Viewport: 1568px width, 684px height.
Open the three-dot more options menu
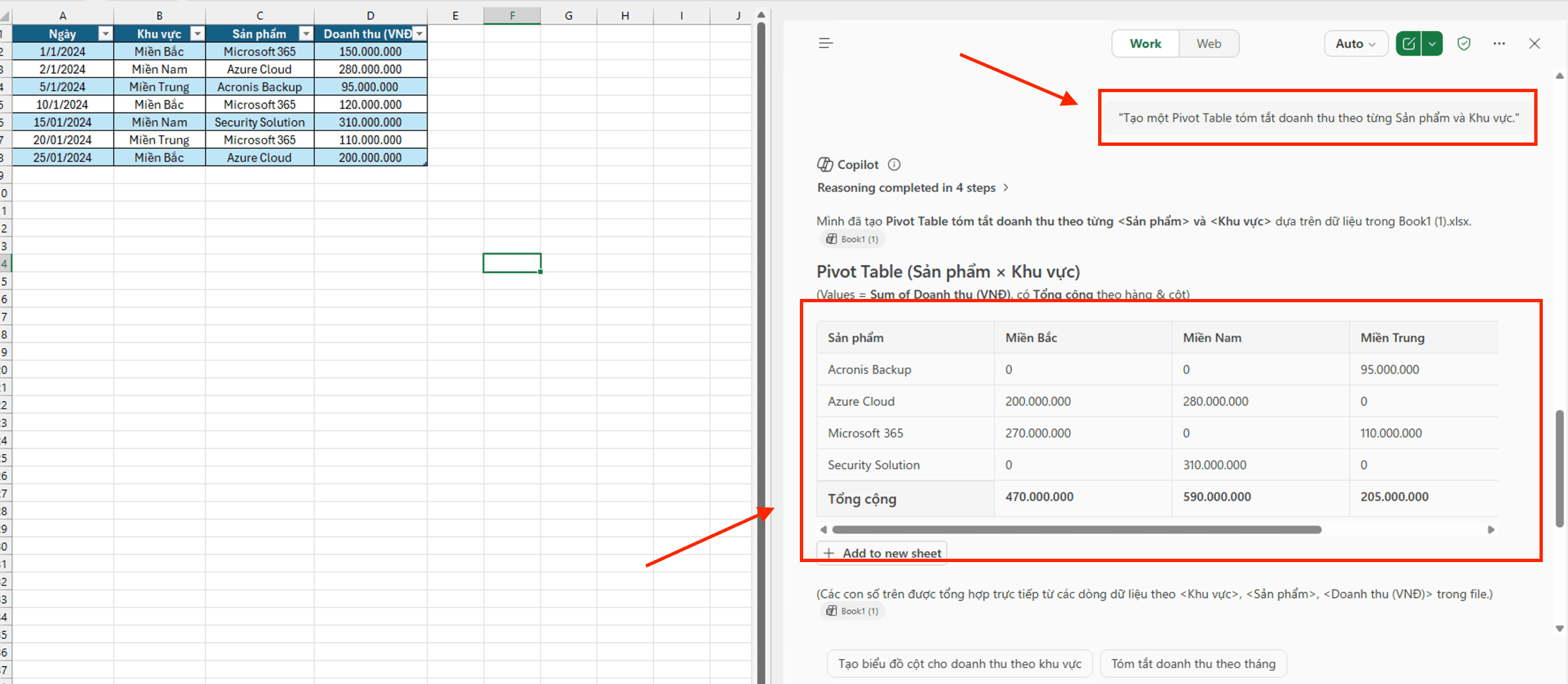tap(1499, 44)
